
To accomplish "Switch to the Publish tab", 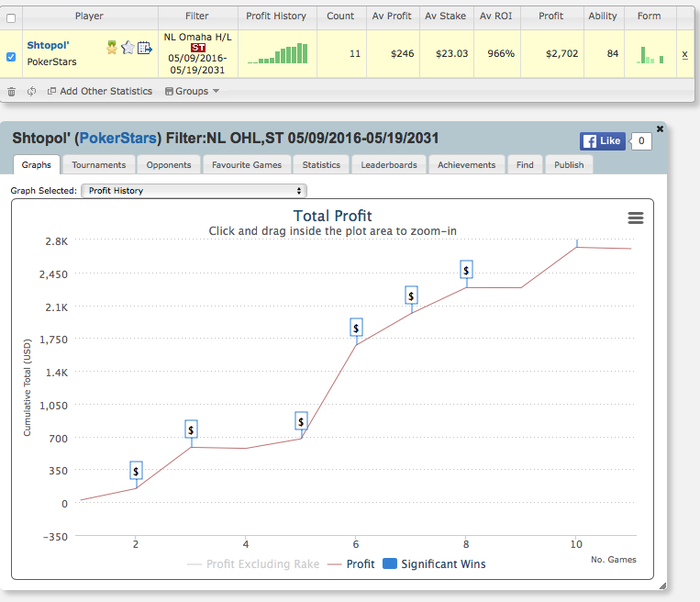I will (x=569, y=165).
